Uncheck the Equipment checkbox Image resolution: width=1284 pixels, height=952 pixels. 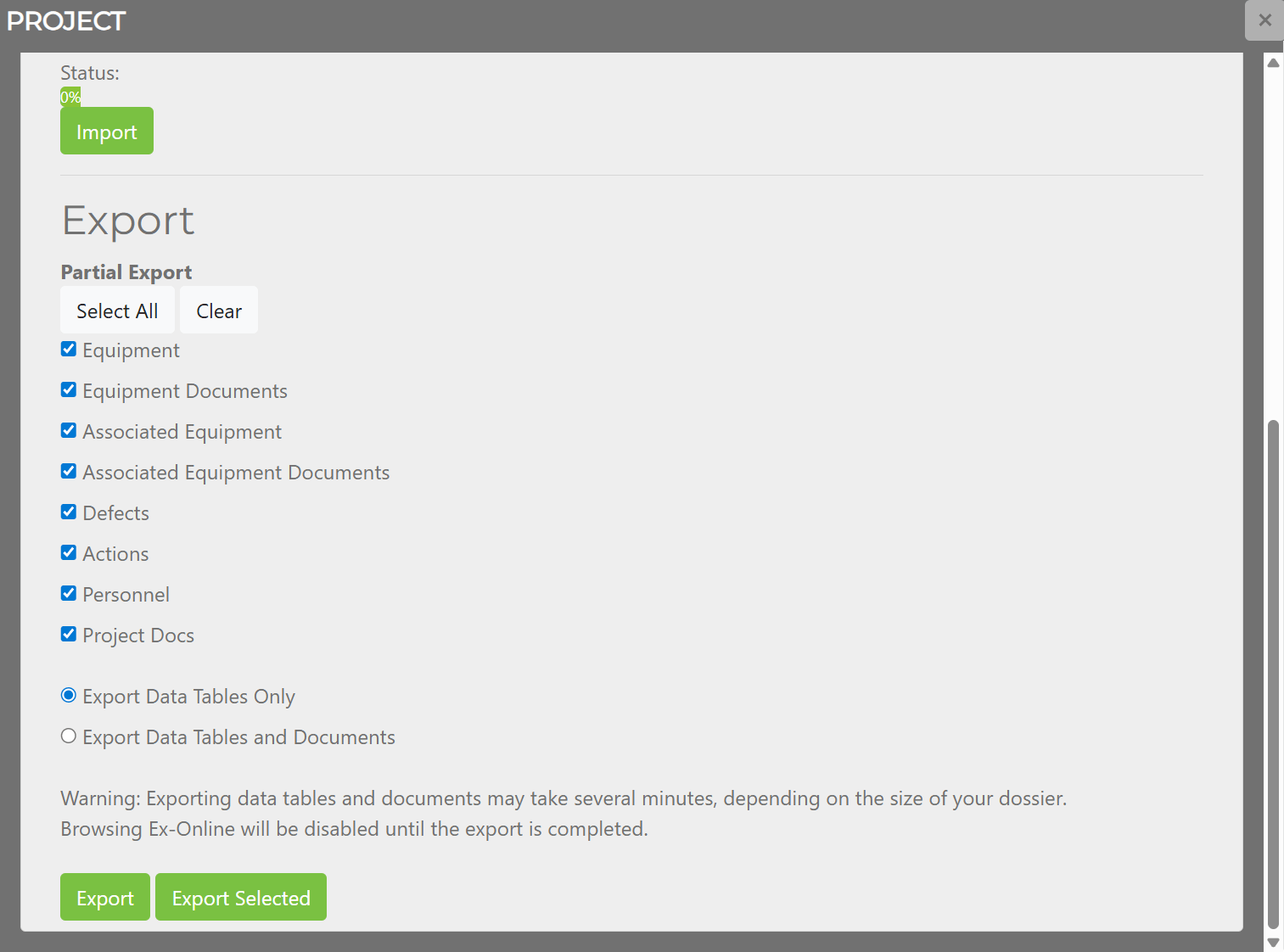pyautogui.click(x=69, y=349)
